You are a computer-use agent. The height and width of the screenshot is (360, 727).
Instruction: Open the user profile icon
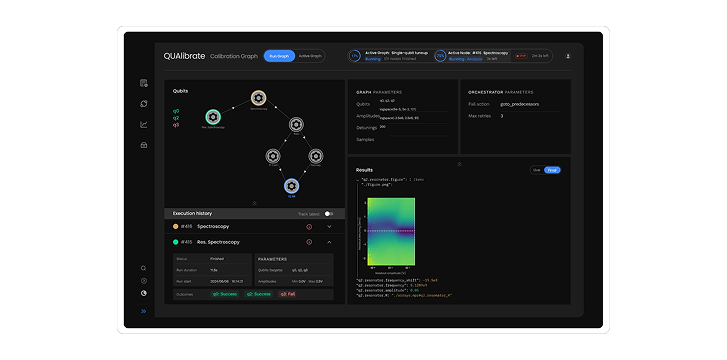568,56
